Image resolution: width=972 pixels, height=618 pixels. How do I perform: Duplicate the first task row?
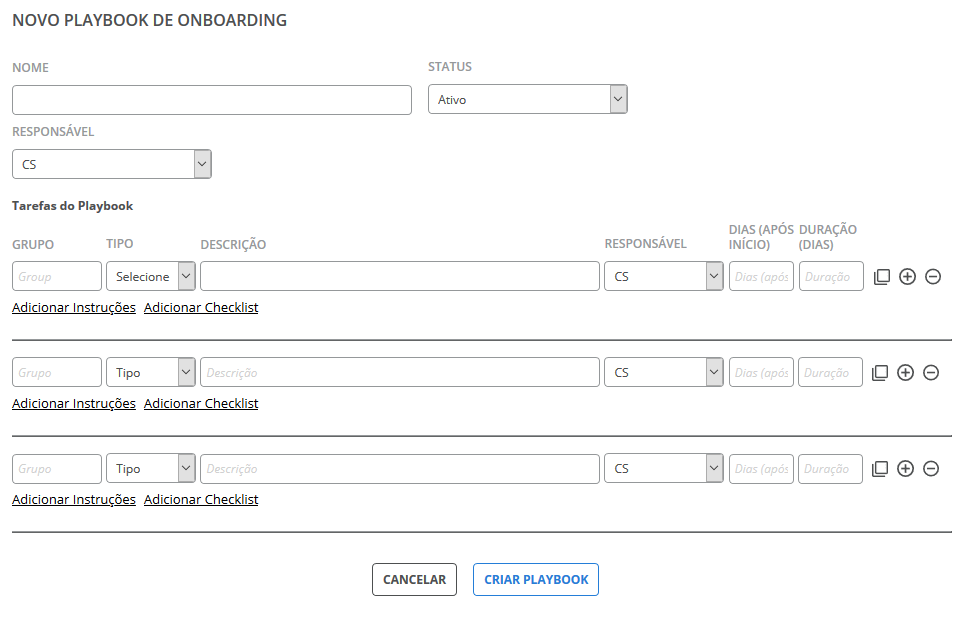(881, 276)
